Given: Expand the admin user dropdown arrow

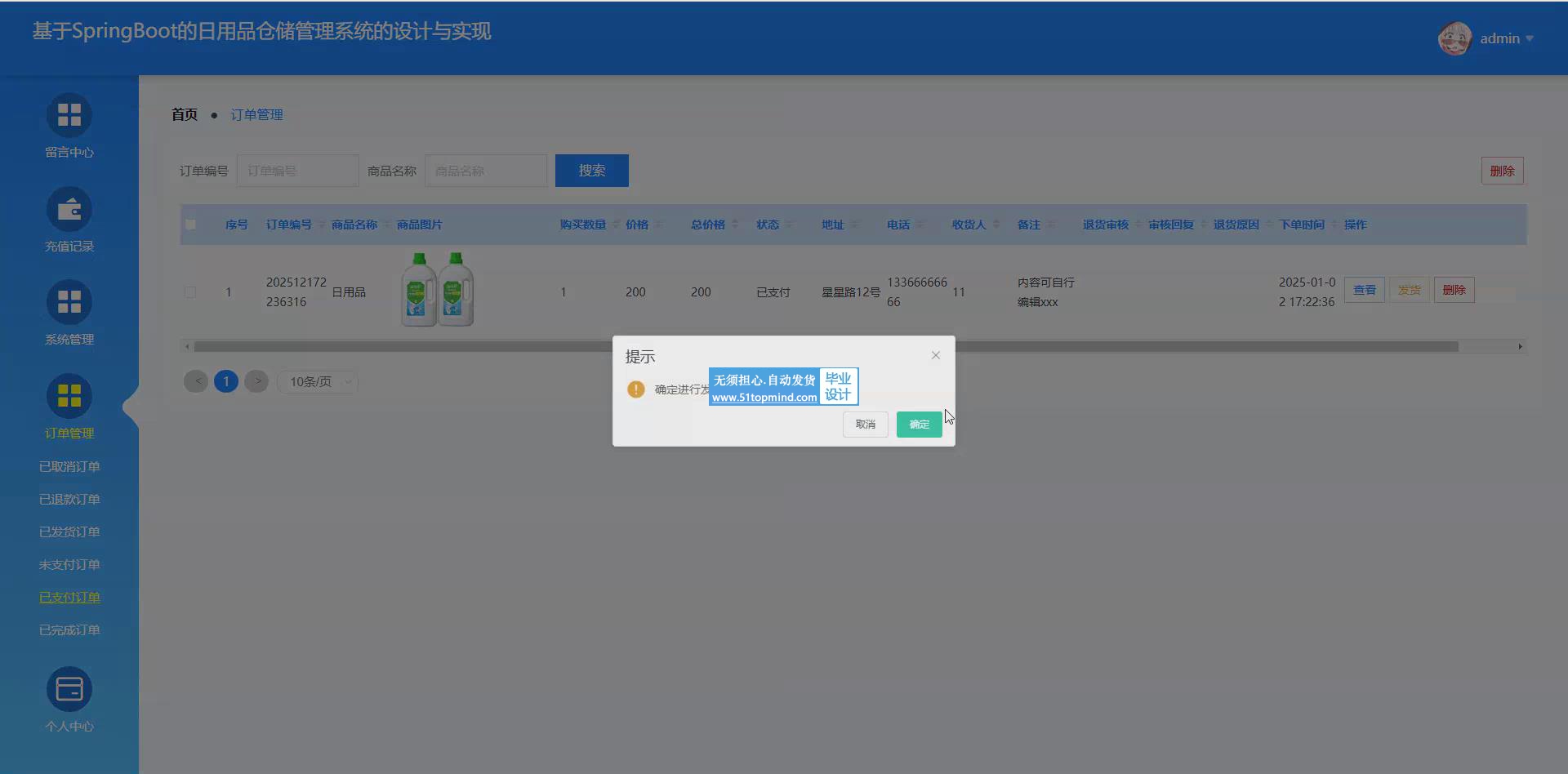Looking at the screenshot, I should click(x=1530, y=38).
